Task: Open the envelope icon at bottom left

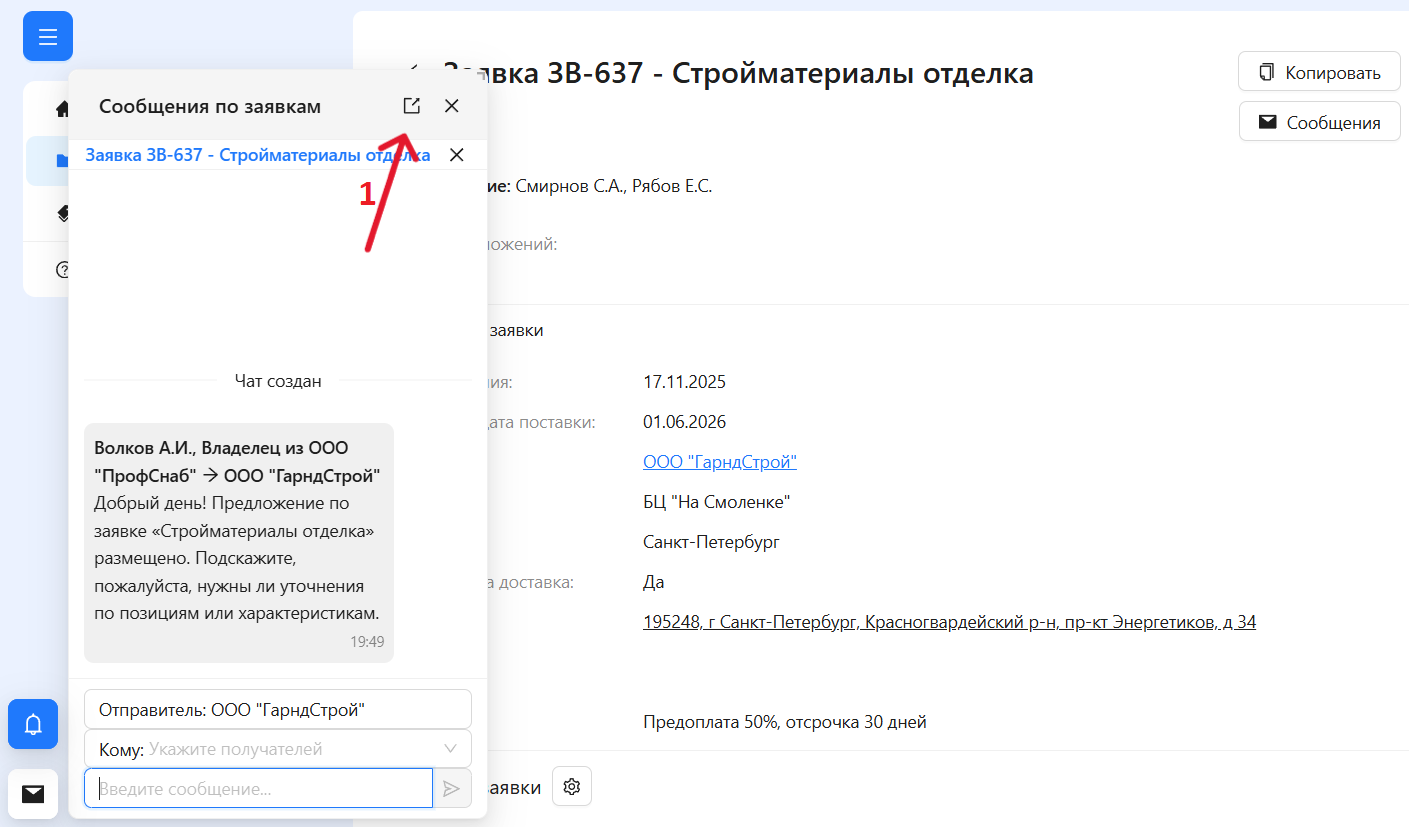Action: (x=32, y=793)
